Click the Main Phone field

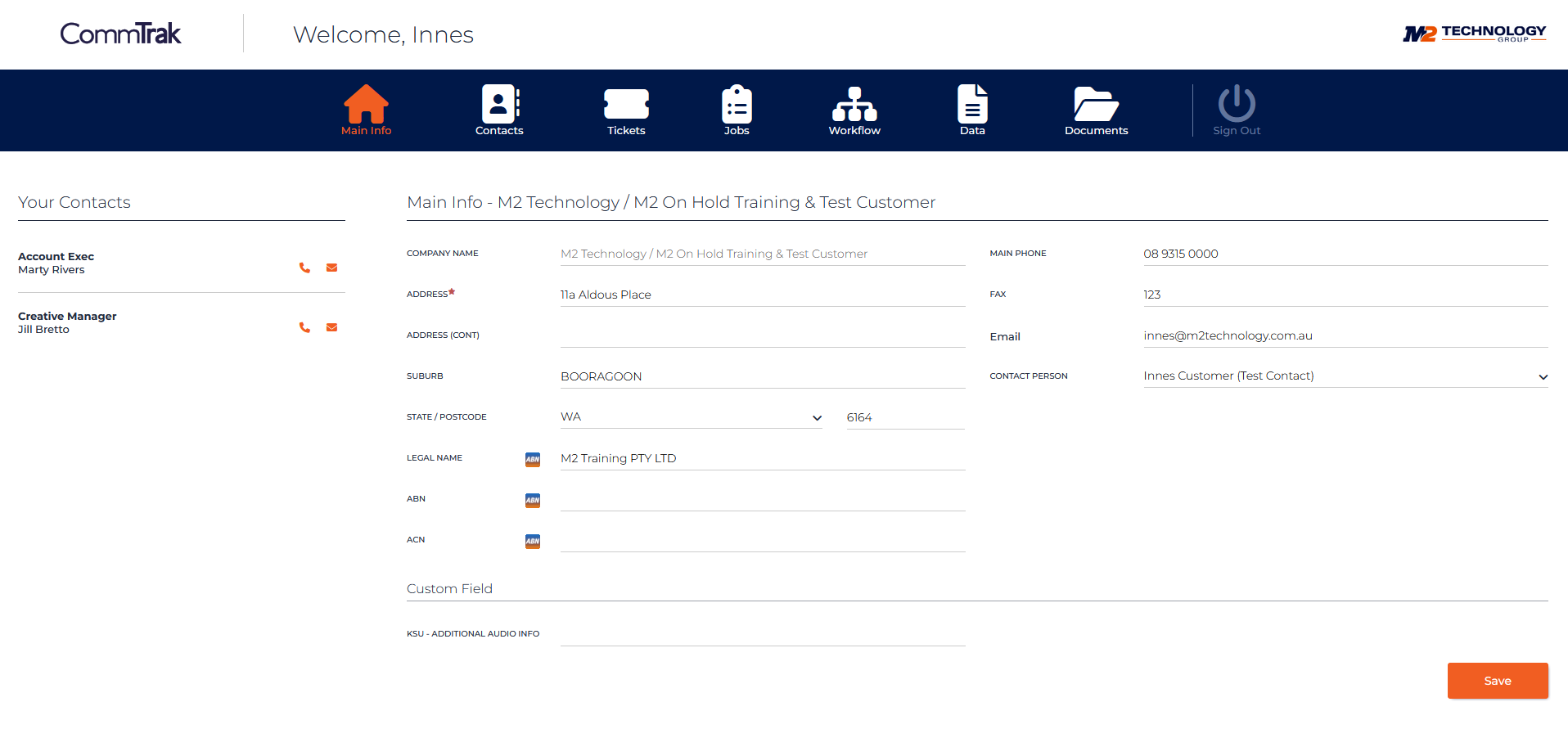(x=1345, y=254)
